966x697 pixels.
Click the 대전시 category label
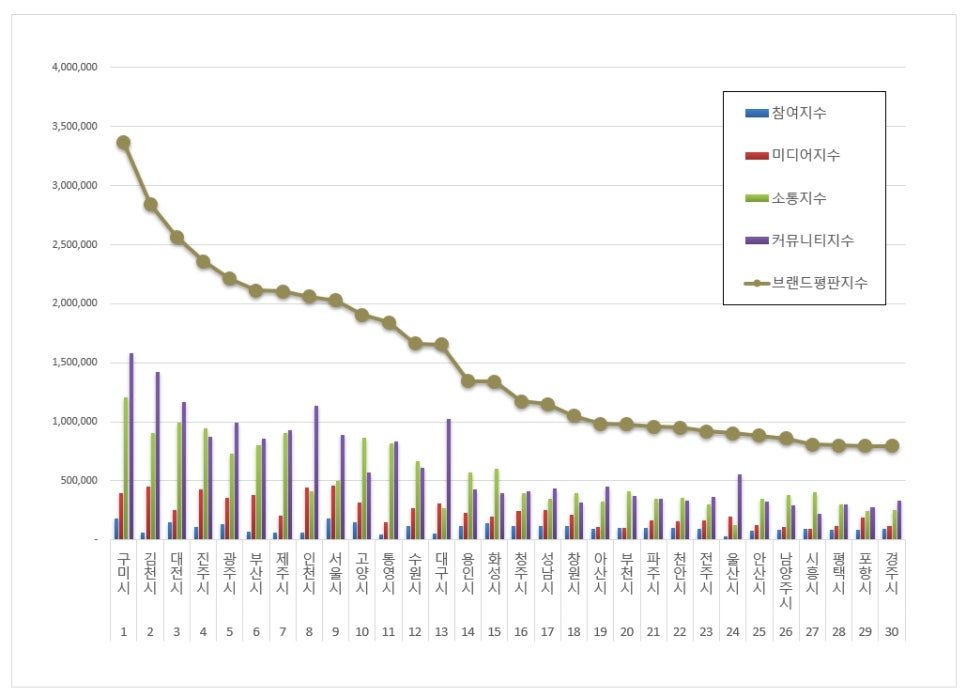pyautogui.click(x=177, y=573)
